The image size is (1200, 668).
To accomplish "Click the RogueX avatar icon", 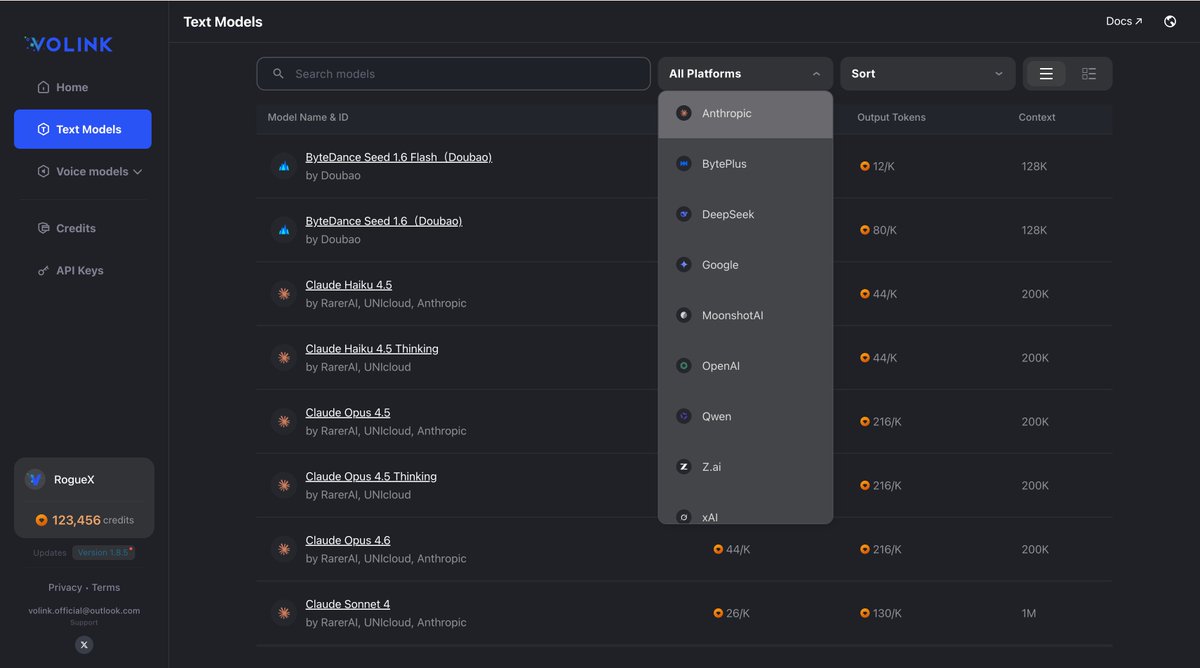I will click(35, 479).
